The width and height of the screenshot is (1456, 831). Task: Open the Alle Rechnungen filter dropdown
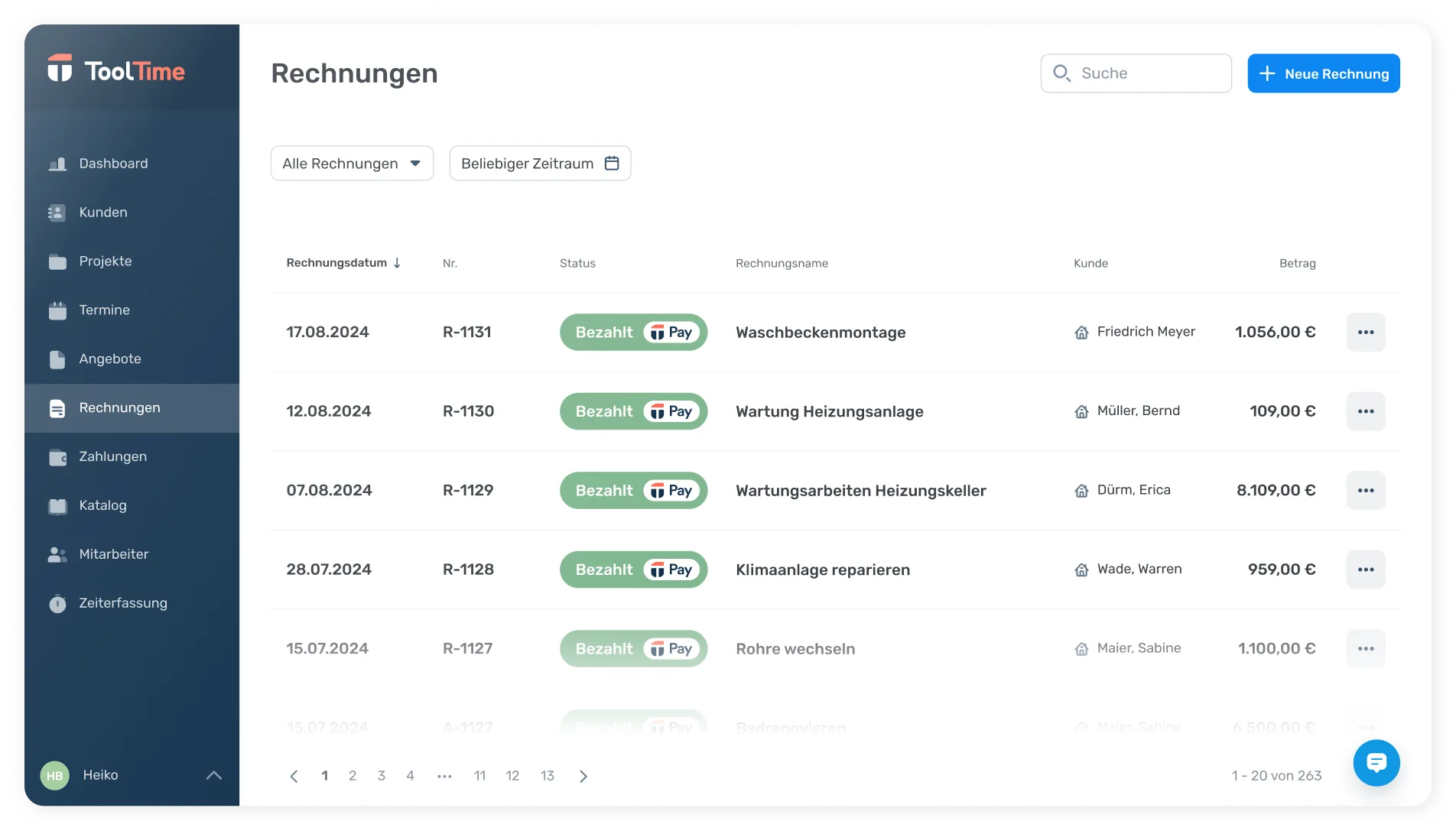point(351,163)
